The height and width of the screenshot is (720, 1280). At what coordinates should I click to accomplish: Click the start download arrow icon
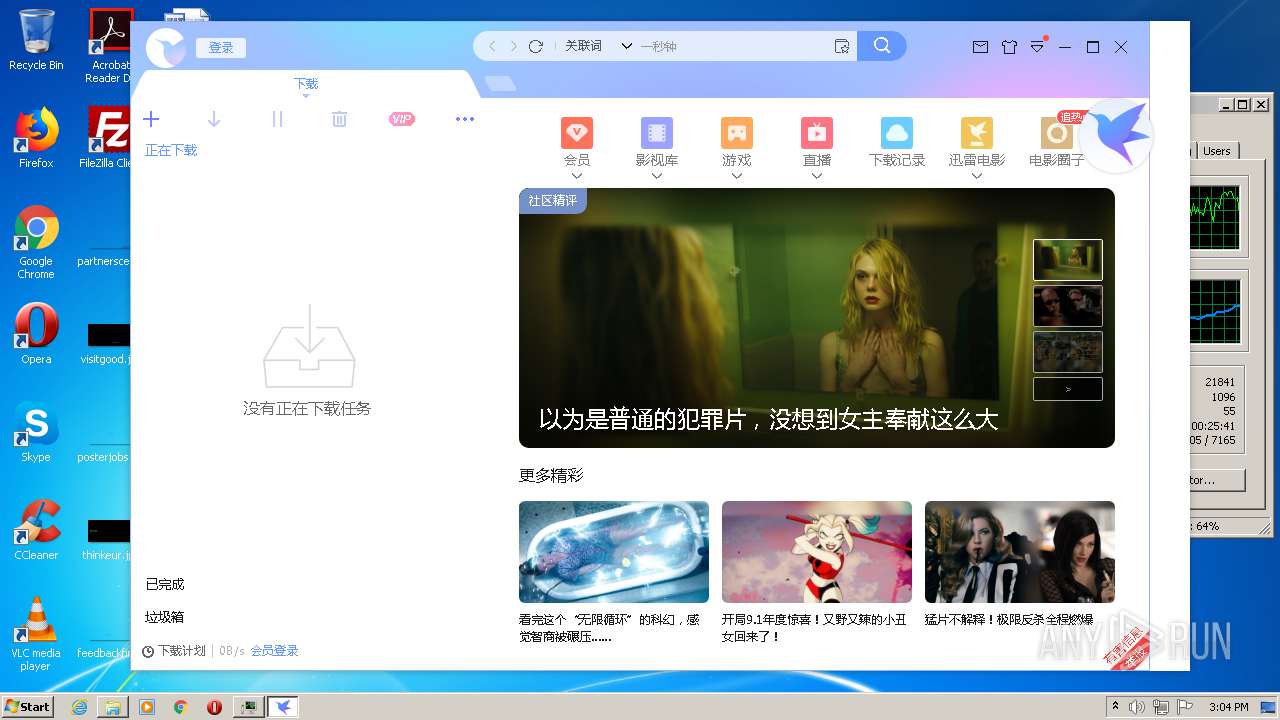214,119
